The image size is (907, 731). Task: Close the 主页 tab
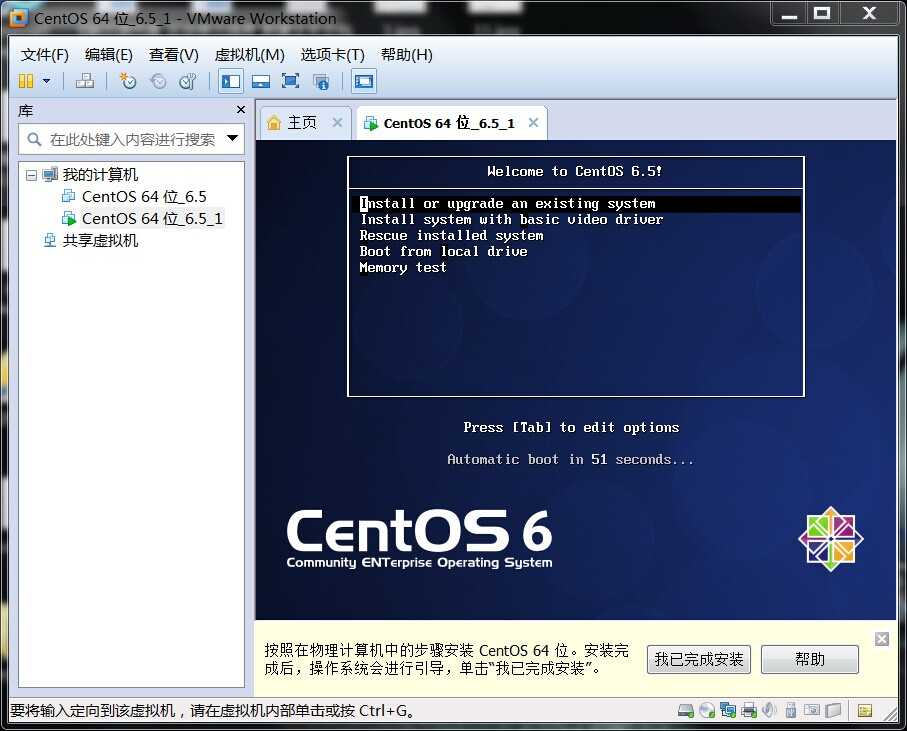pos(337,123)
